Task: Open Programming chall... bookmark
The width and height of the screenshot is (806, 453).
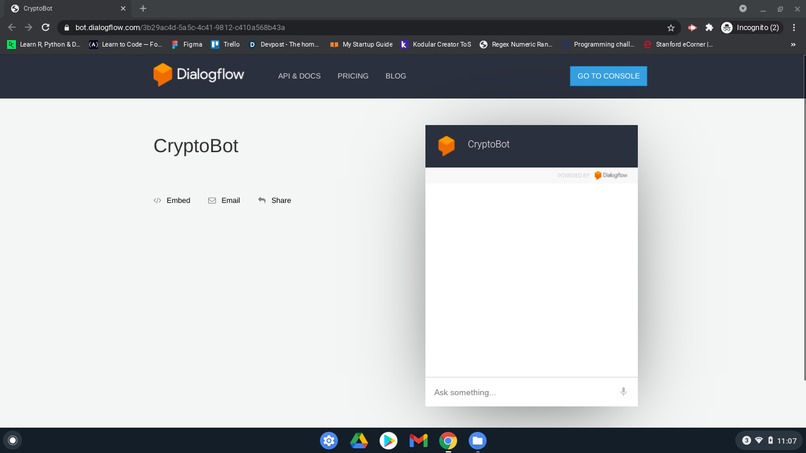Action: [x=599, y=44]
